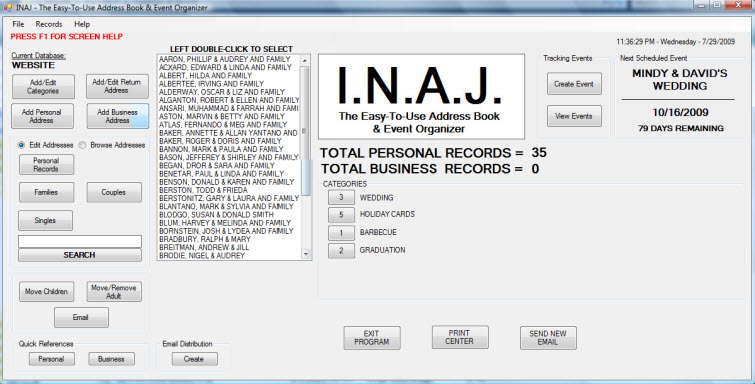
Task: Click the Add Personal Address button
Action: pos(42,116)
